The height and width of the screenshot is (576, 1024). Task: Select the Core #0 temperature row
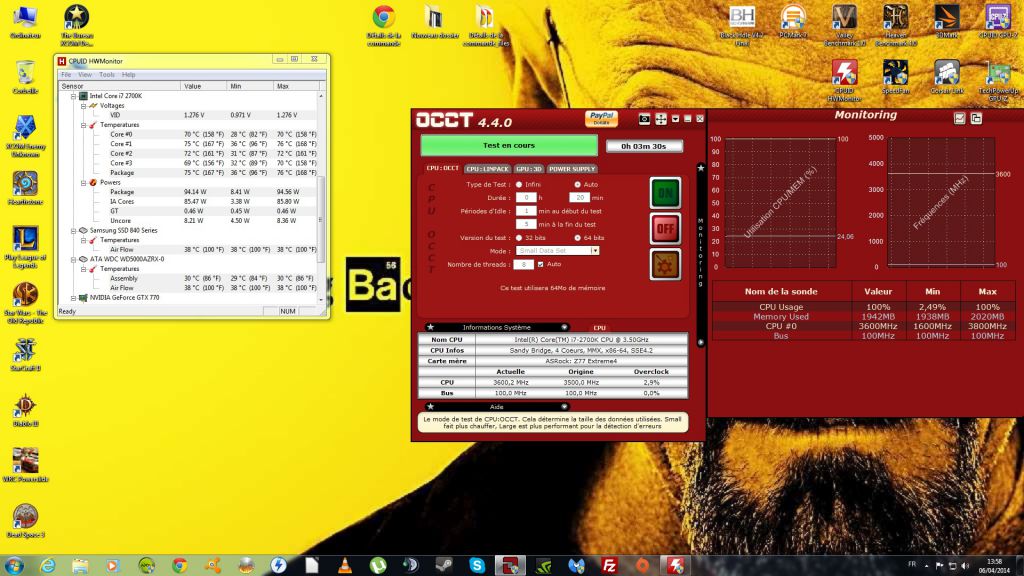pos(187,135)
